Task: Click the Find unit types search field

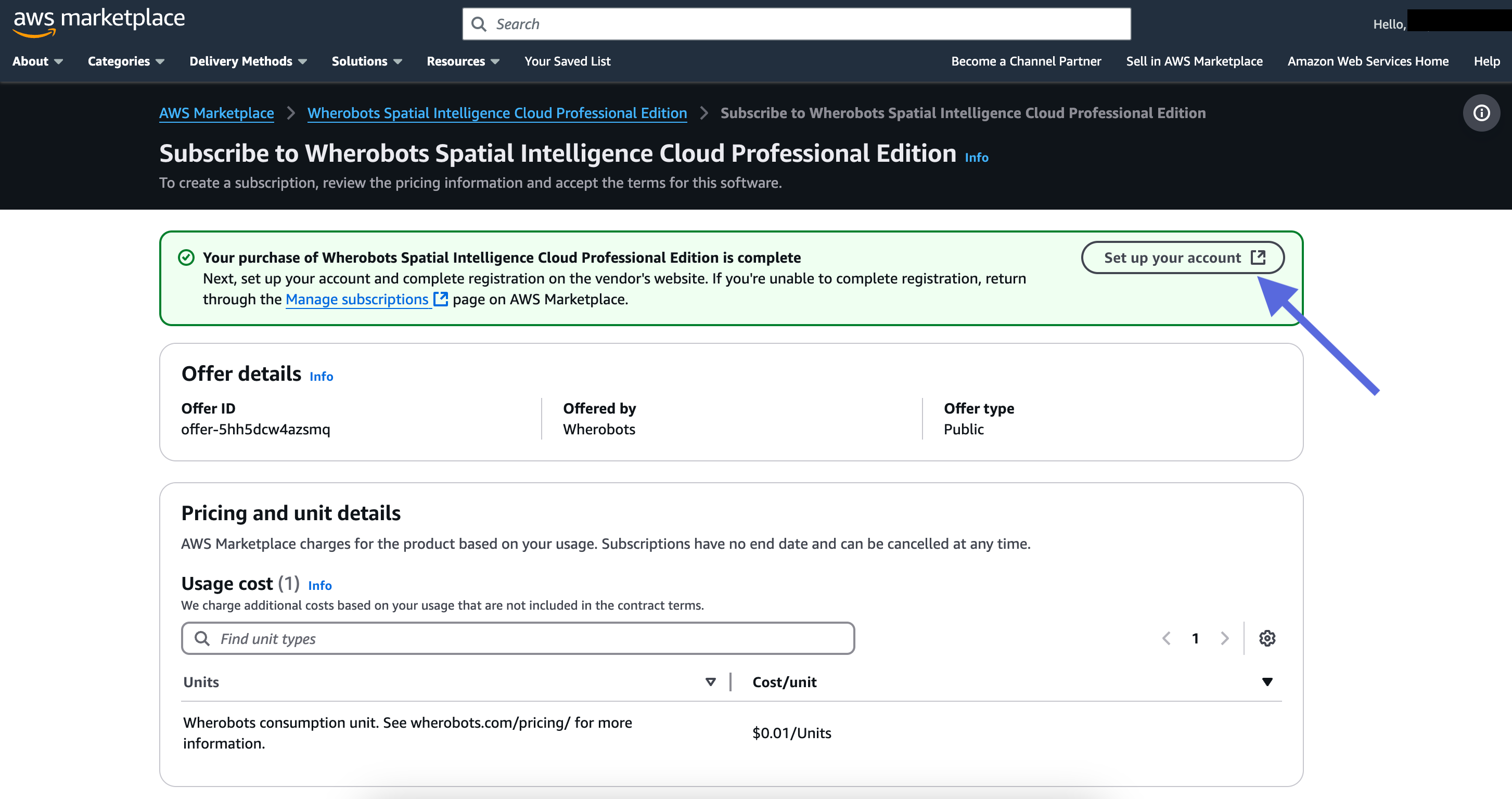Action: coord(518,638)
